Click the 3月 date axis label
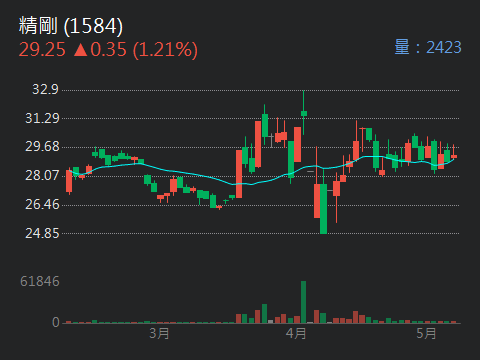Image resolution: width=480 pixels, height=360 pixels. tap(159, 333)
